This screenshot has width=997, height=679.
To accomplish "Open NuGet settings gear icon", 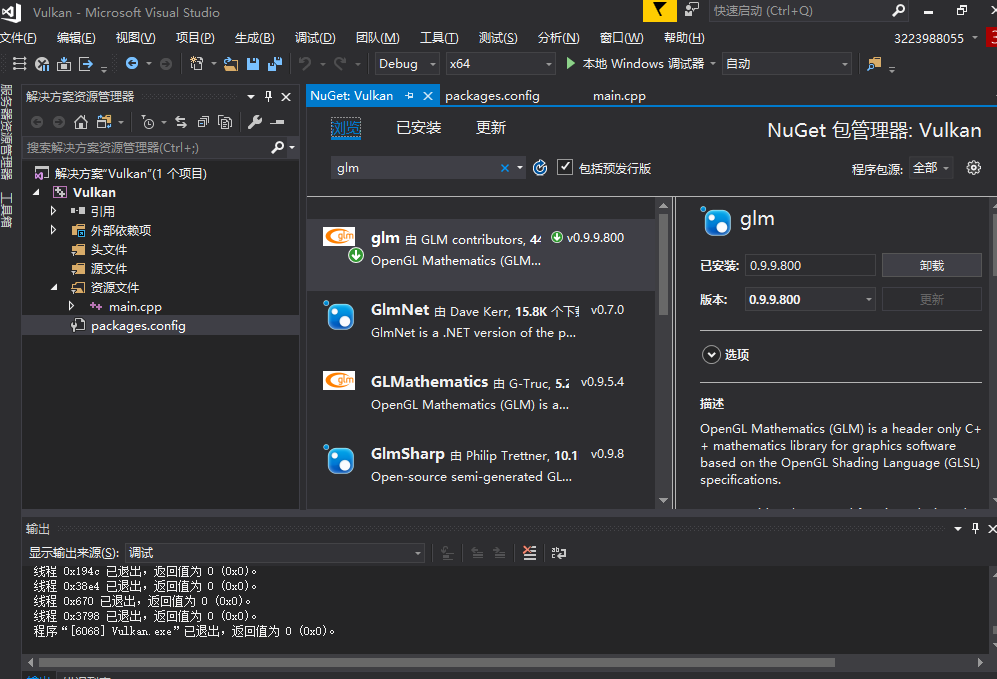I will 973,168.
